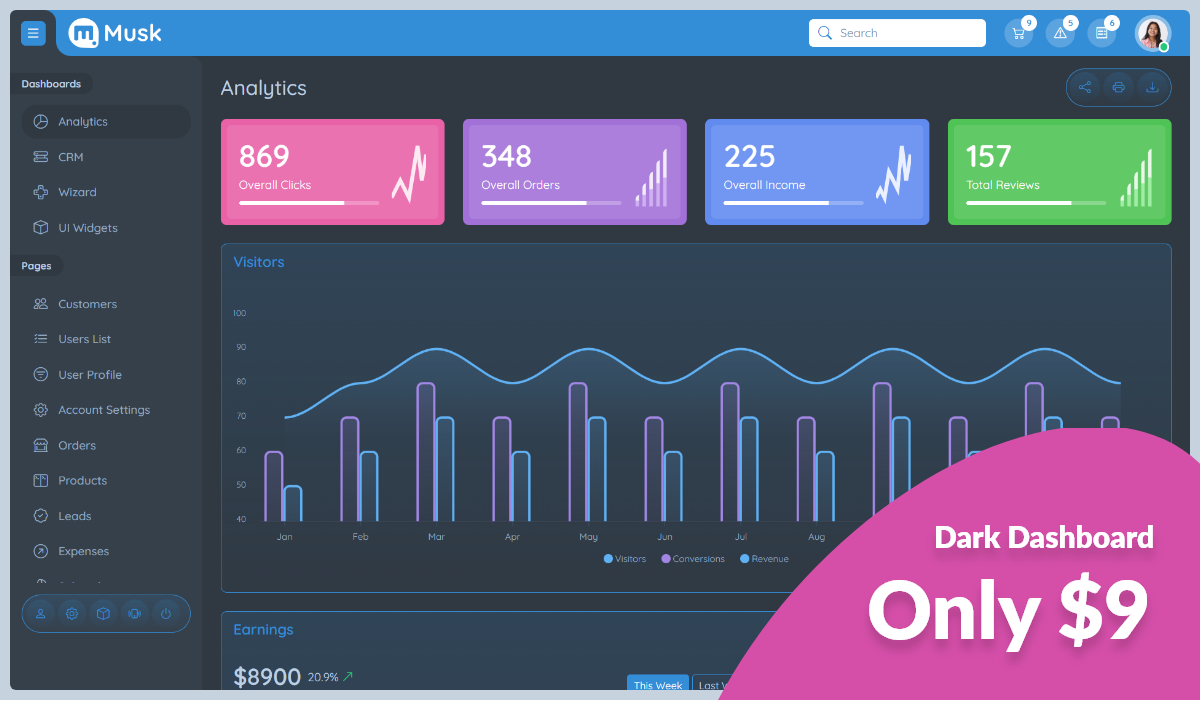Toggle Revenue series in chart legend
This screenshot has width=1201, height=701.
click(763, 558)
